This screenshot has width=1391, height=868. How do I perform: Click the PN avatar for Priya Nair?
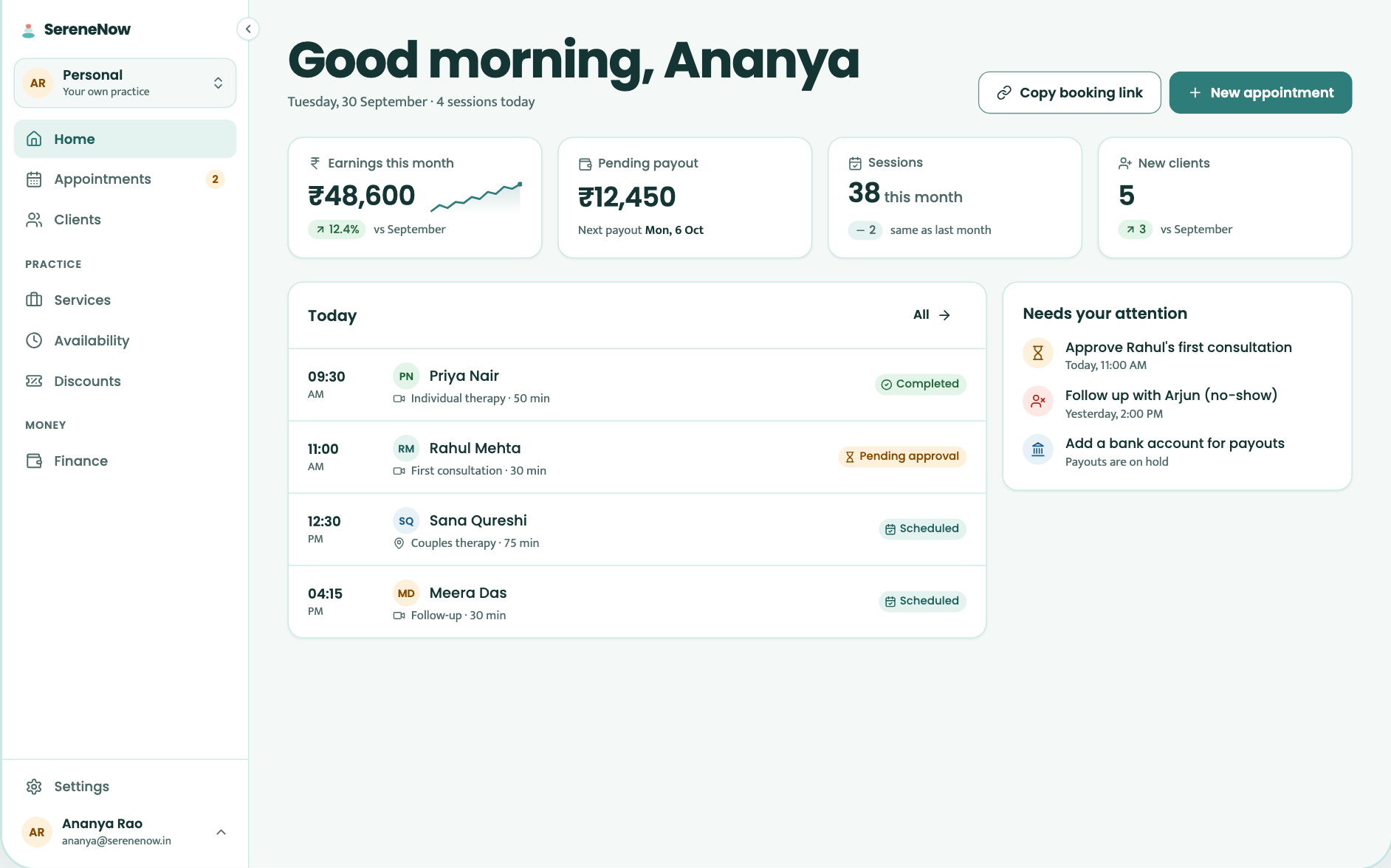tap(406, 376)
